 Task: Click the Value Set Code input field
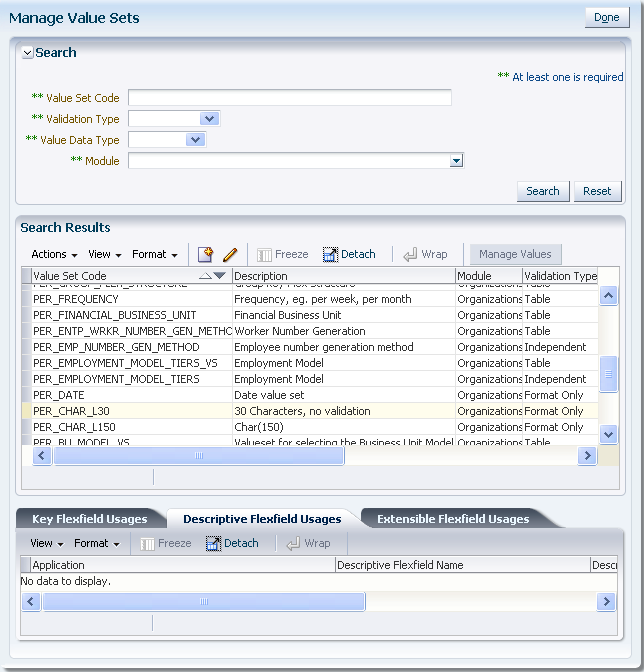coord(290,98)
